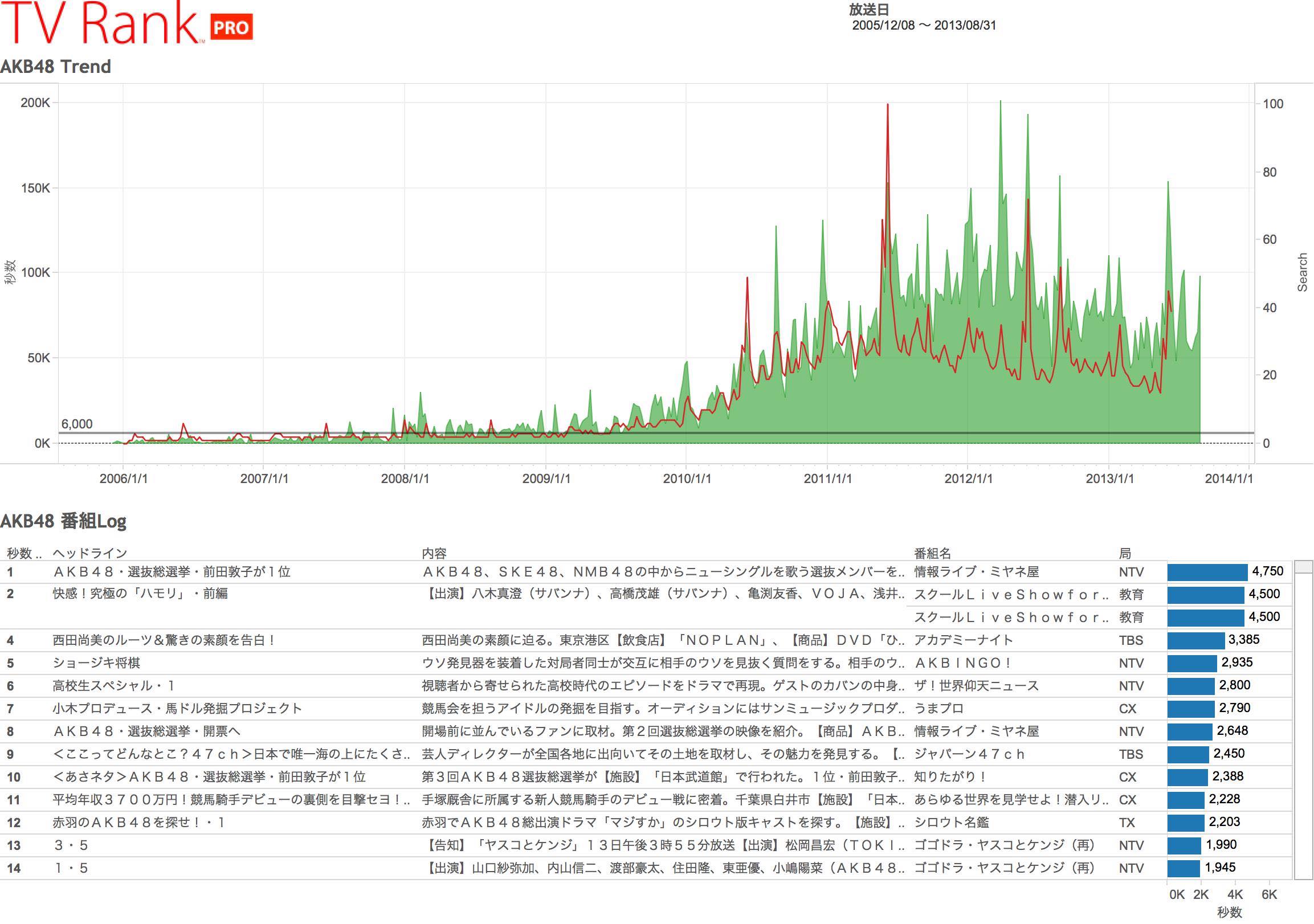The height and width of the screenshot is (924, 1314).
Task: Click rank number 11 in the log table
Action: tap(14, 800)
